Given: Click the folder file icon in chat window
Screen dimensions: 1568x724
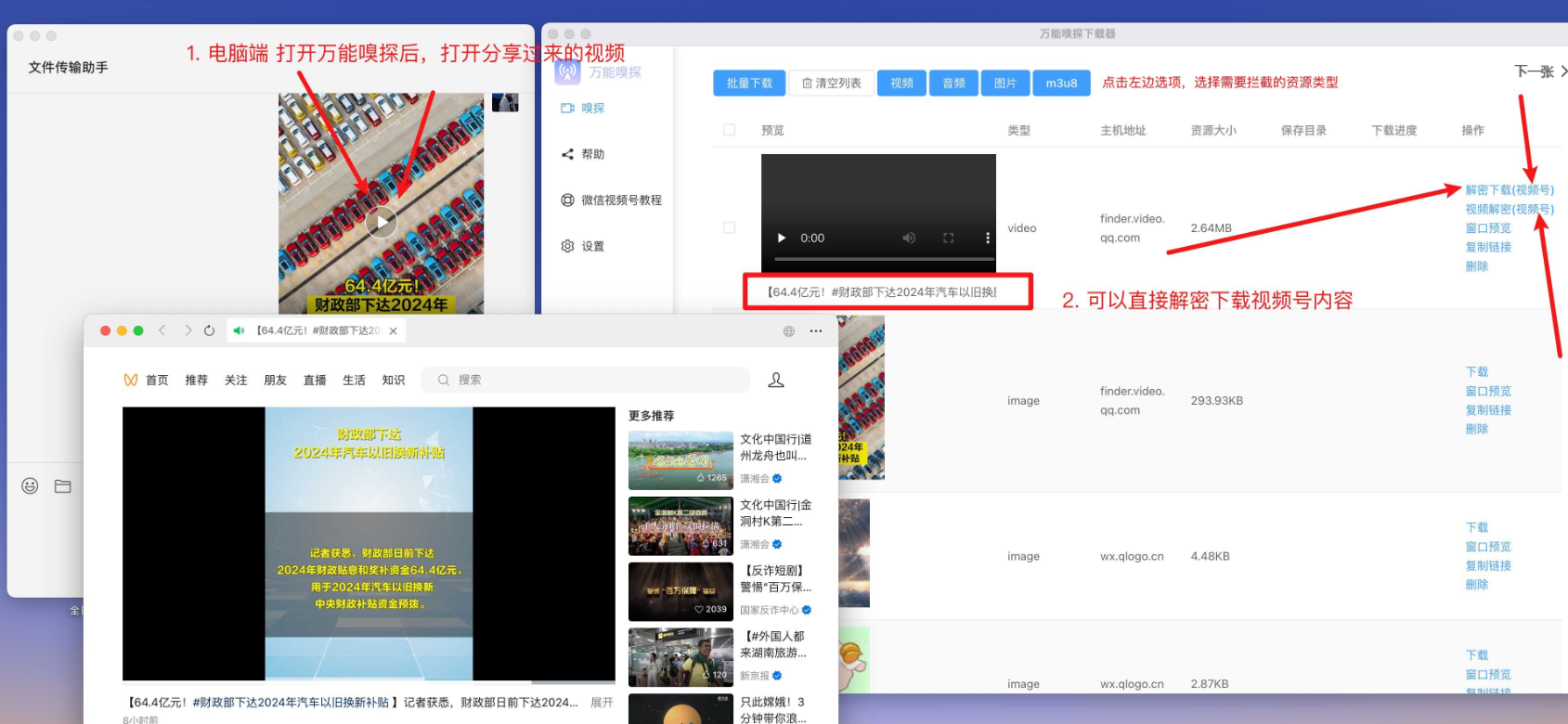Looking at the screenshot, I should click(x=63, y=486).
